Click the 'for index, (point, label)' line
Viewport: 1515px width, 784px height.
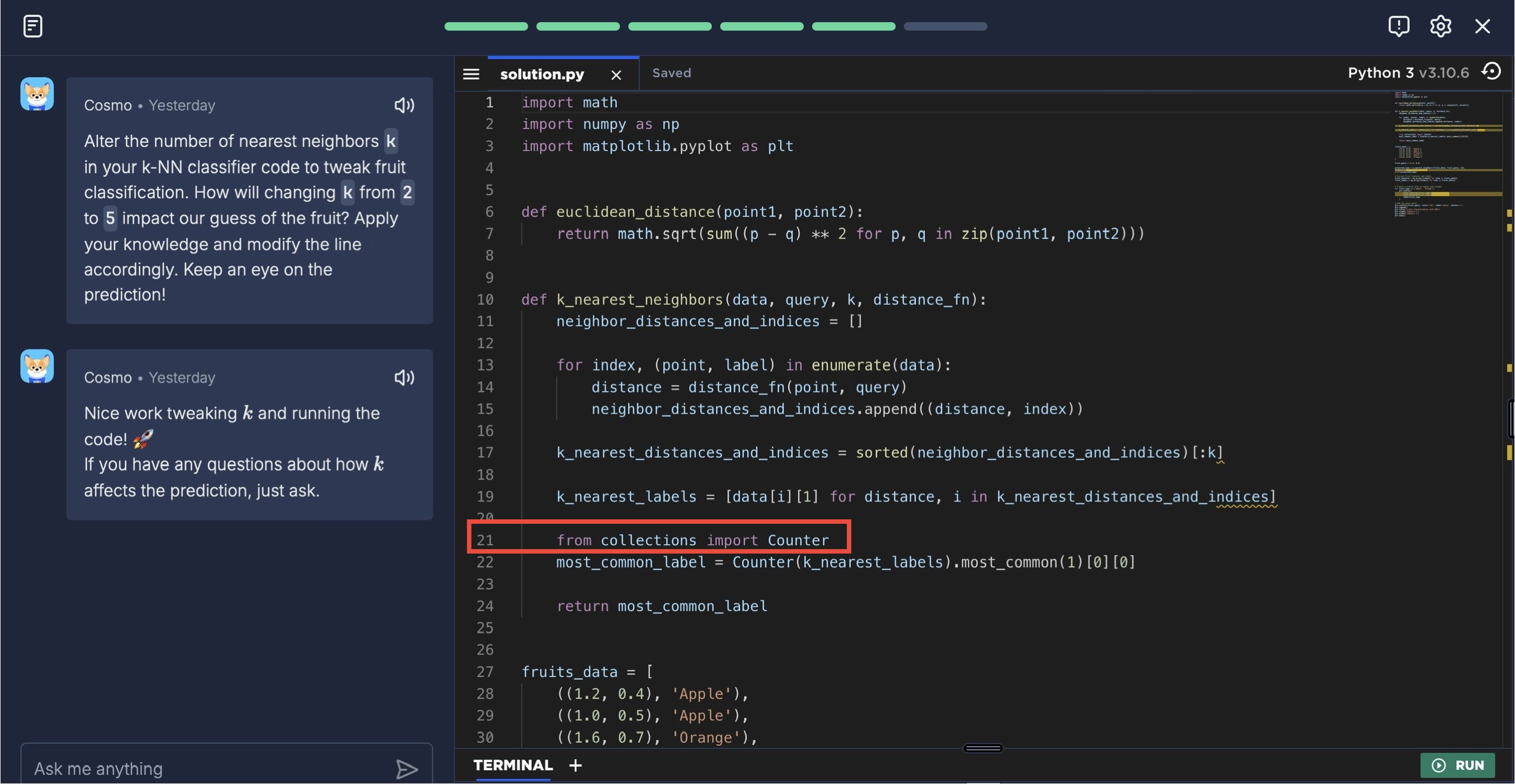tap(753, 365)
